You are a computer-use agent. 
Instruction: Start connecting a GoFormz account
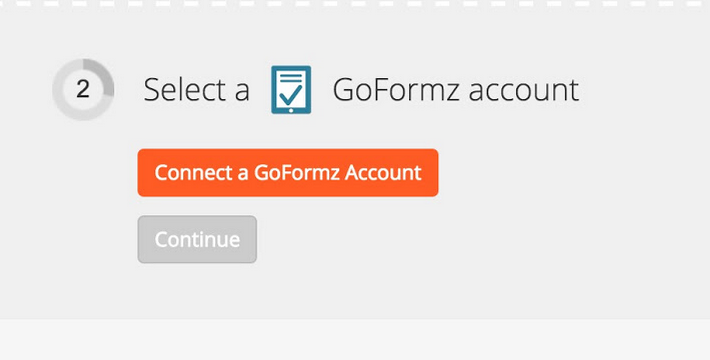pos(288,173)
